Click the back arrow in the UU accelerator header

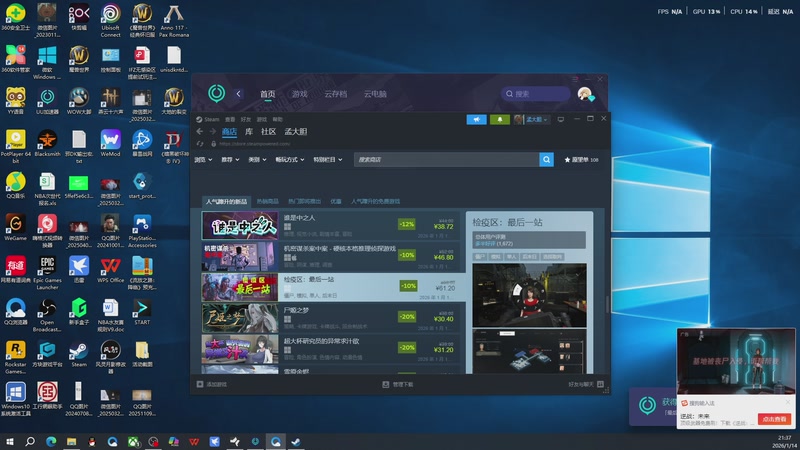(238, 93)
